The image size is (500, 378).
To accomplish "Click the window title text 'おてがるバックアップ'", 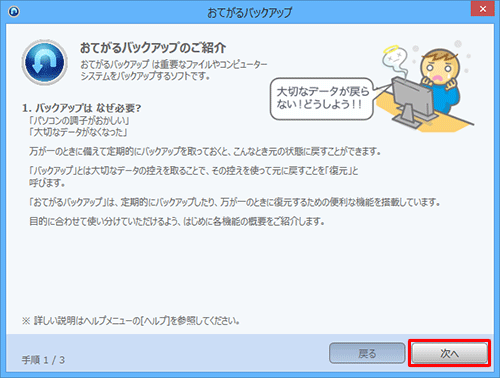I will coord(250,13).
